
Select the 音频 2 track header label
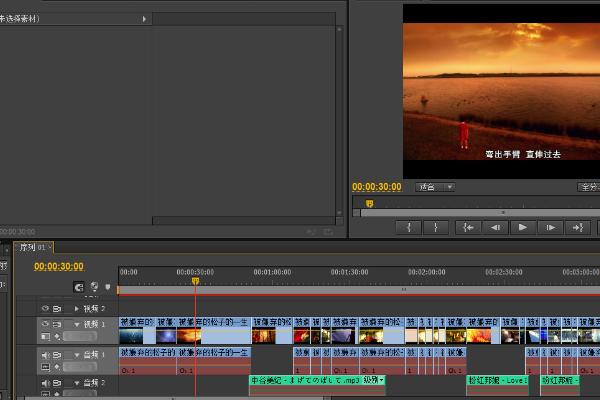click(x=94, y=383)
